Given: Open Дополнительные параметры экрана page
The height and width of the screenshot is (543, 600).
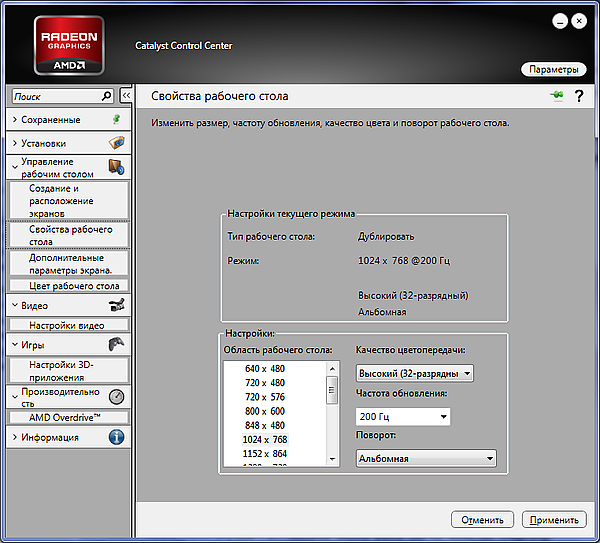Looking at the screenshot, I should pos(69,264).
